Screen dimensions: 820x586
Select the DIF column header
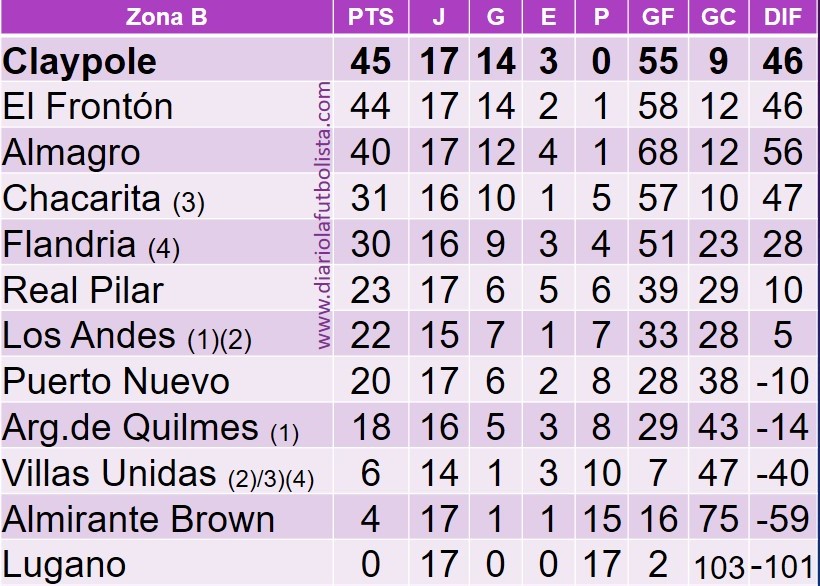point(782,17)
